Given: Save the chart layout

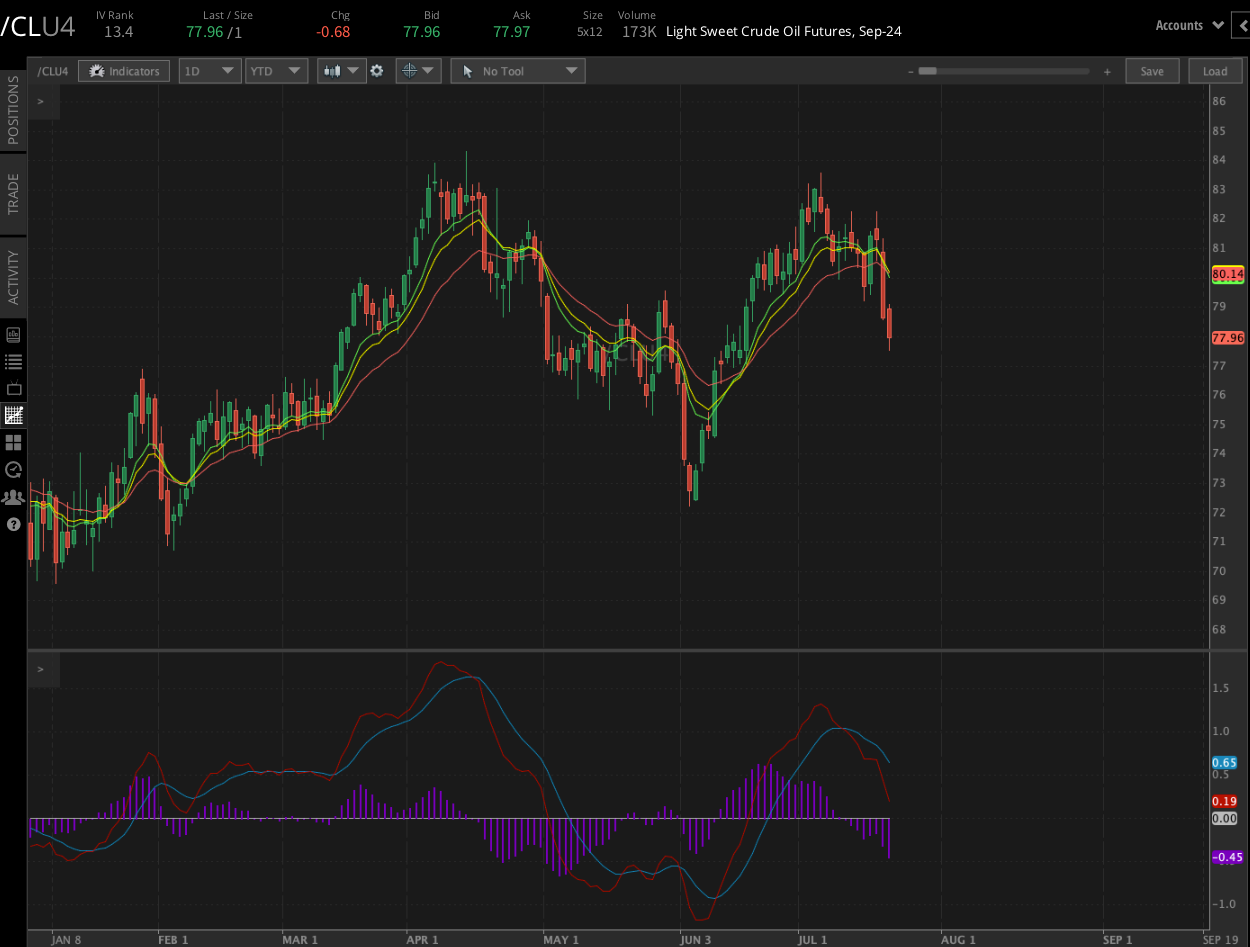Looking at the screenshot, I should click(x=1152, y=70).
